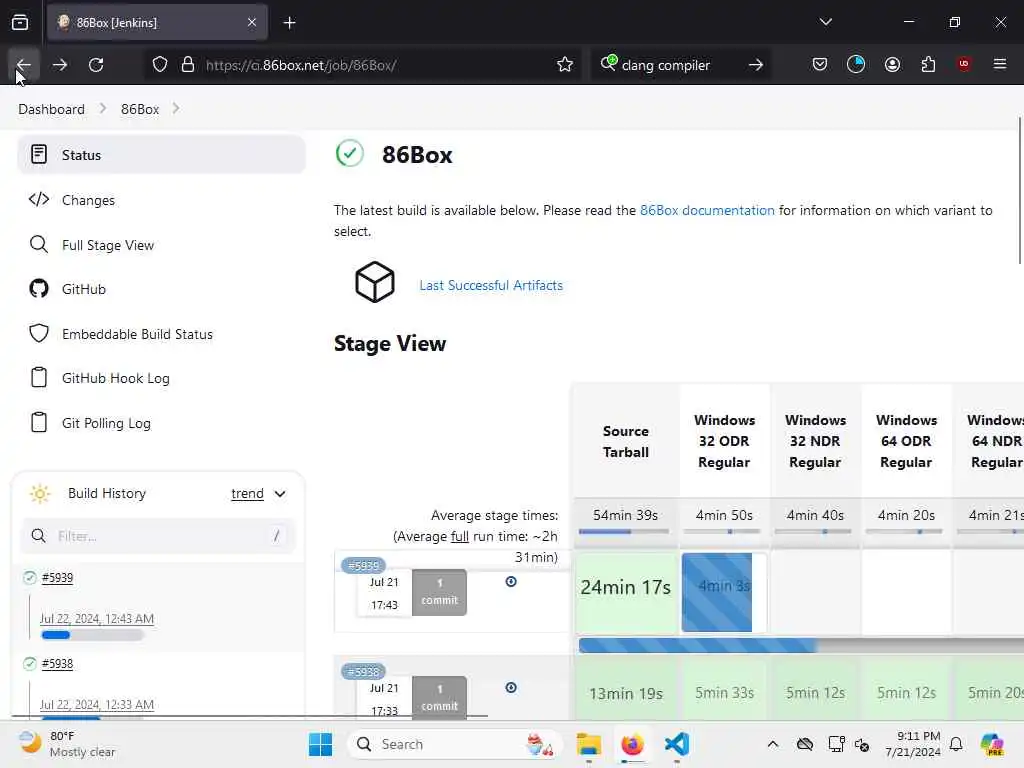Click the search engine magnifier icon

click(x=609, y=63)
